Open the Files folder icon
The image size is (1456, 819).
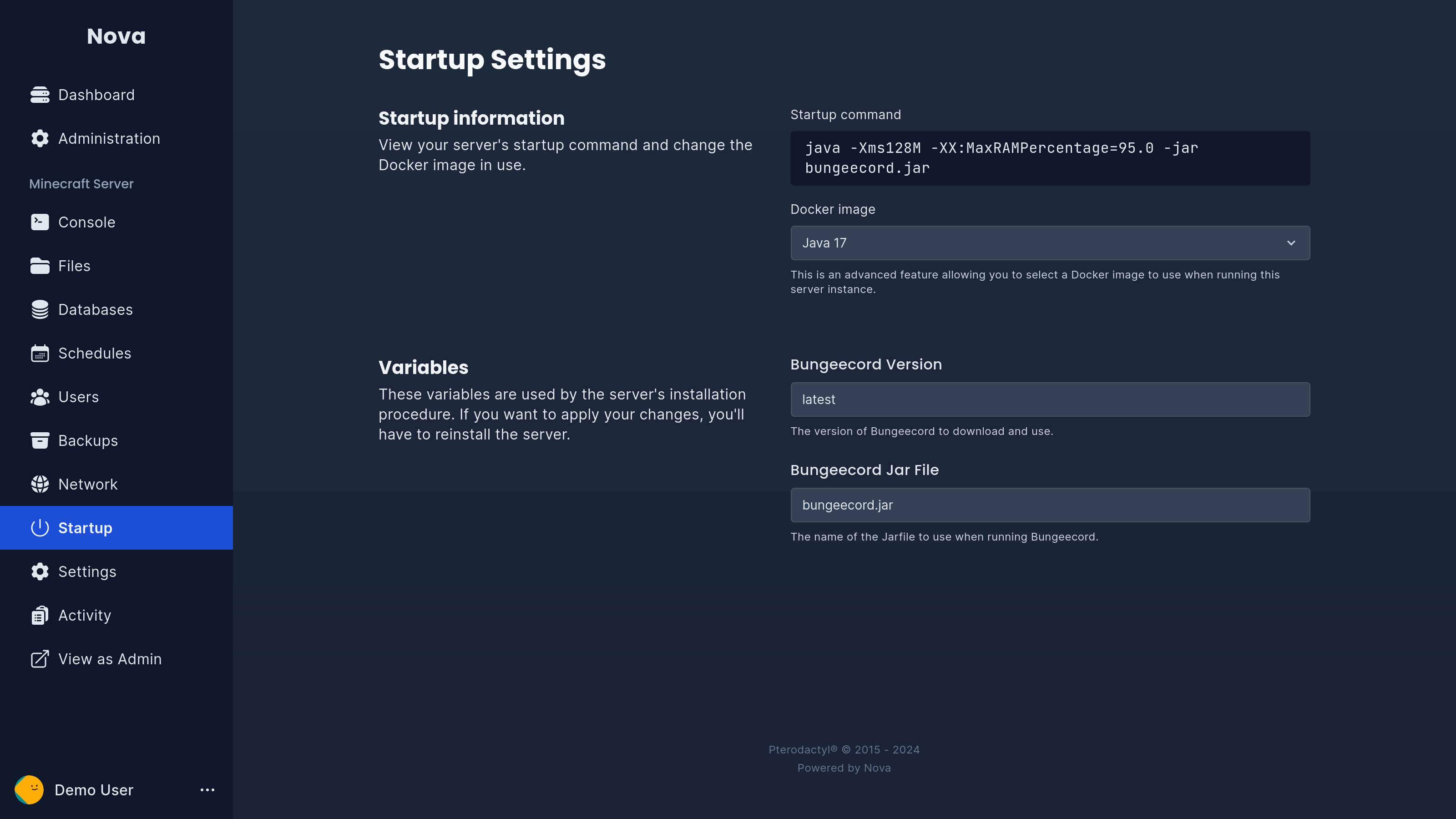(40, 266)
